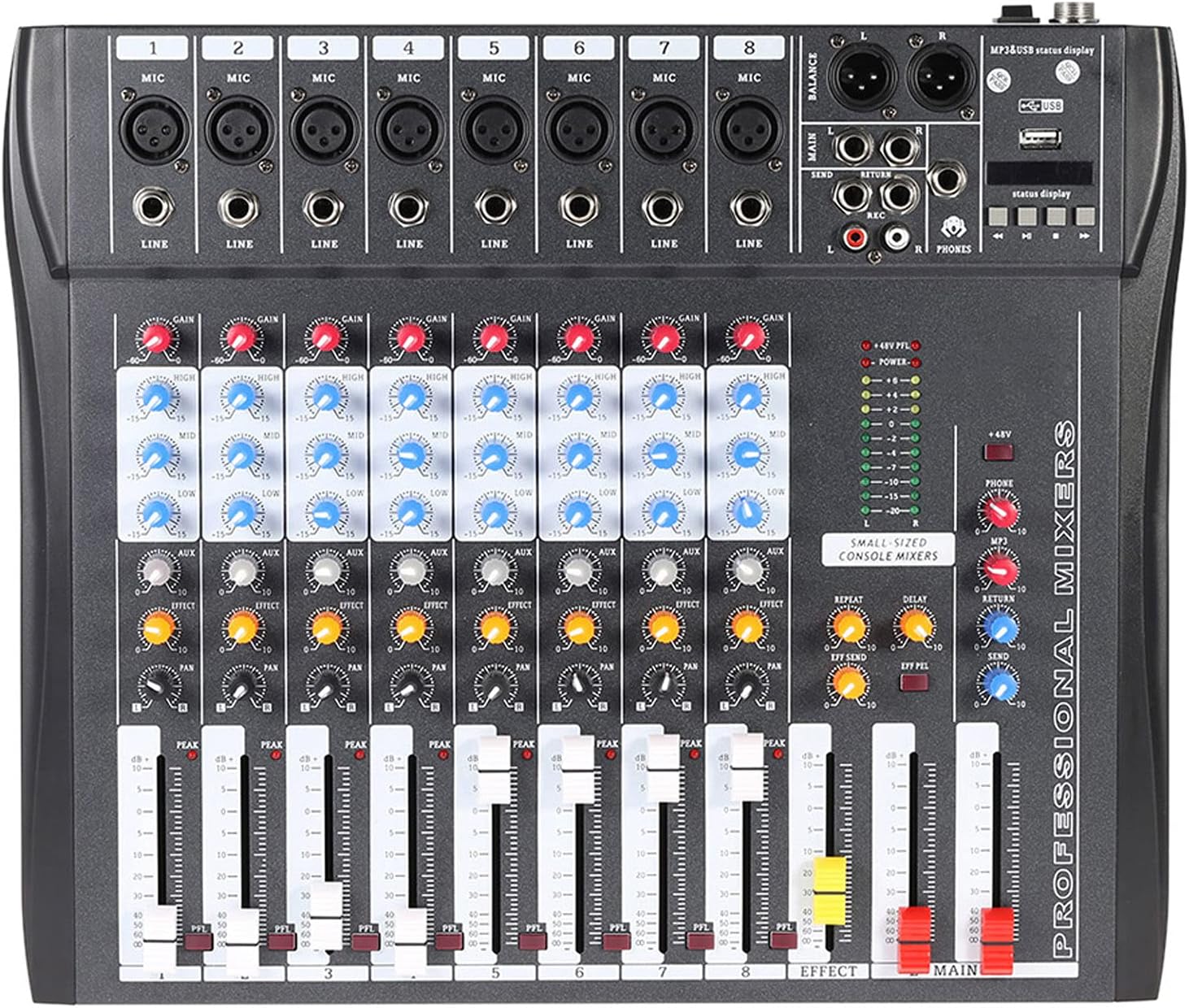Click the channel 4 AUX knob

pos(411,571)
